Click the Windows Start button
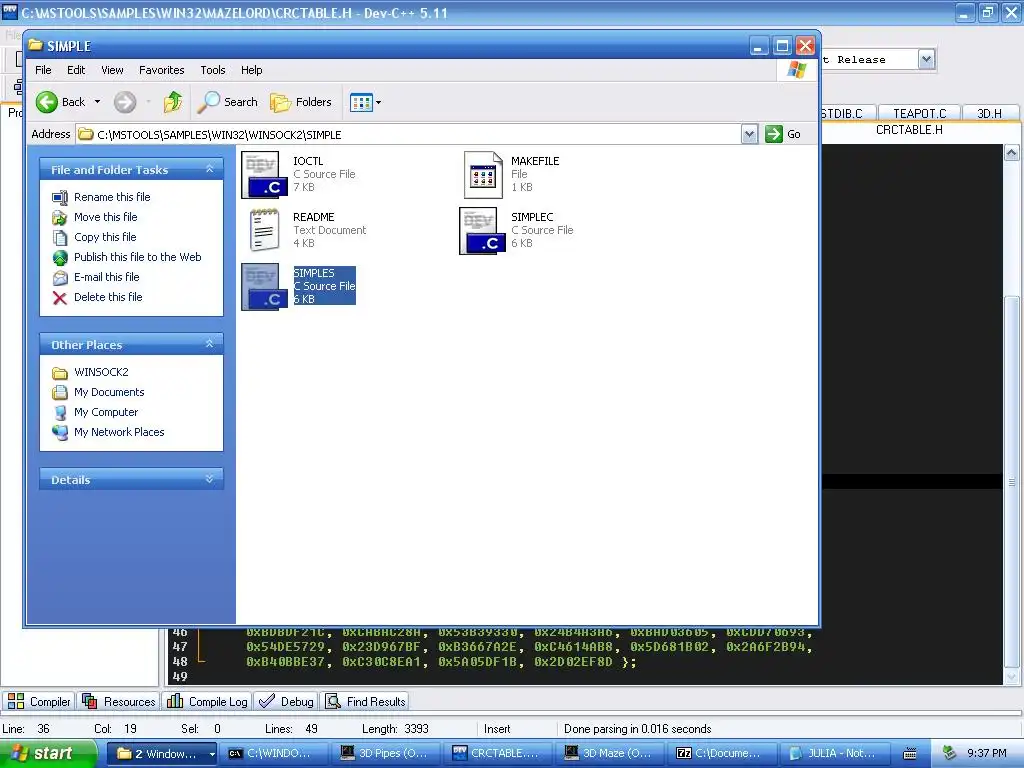Image resolution: width=1024 pixels, height=768 pixels. [x=48, y=754]
